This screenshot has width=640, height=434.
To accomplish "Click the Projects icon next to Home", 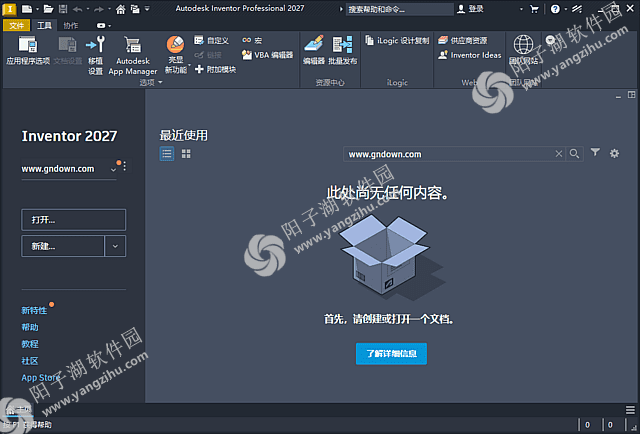I will [x=135, y=9].
